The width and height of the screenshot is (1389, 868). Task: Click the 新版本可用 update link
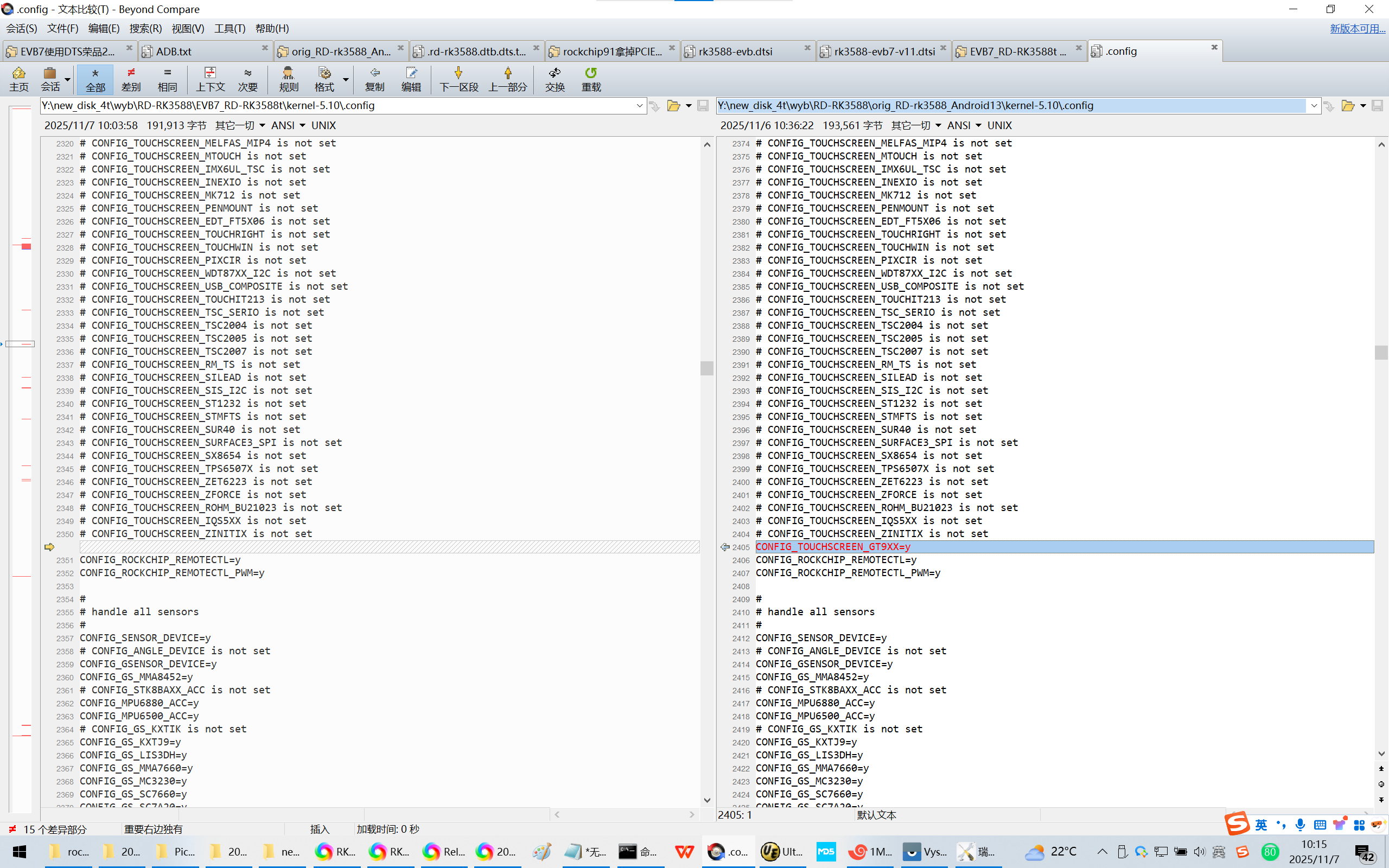tap(1357, 28)
